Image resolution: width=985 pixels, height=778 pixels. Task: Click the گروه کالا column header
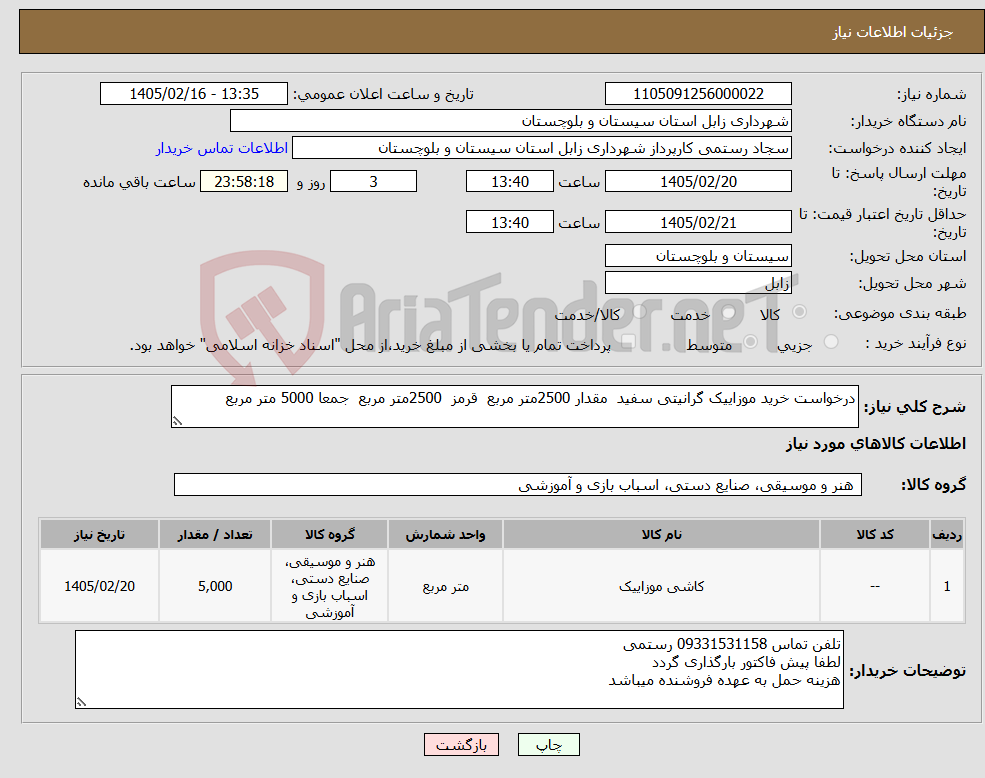[329, 534]
